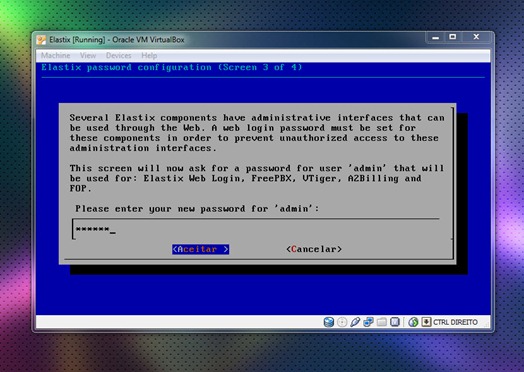Click the host key arrow indicator icon
Screen dimensions: 524x372
click(x=426, y=322)
